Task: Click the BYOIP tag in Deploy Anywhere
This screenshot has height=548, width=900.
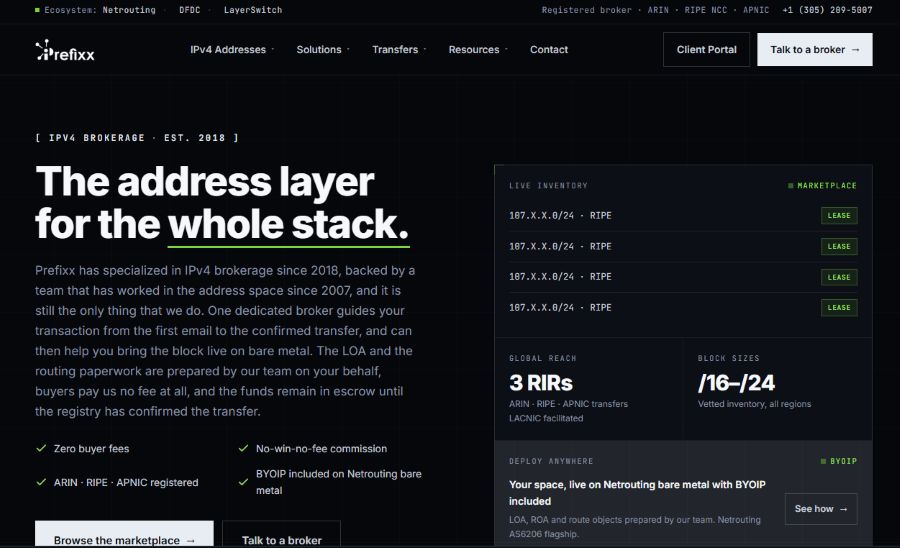Action: [839, 461]
